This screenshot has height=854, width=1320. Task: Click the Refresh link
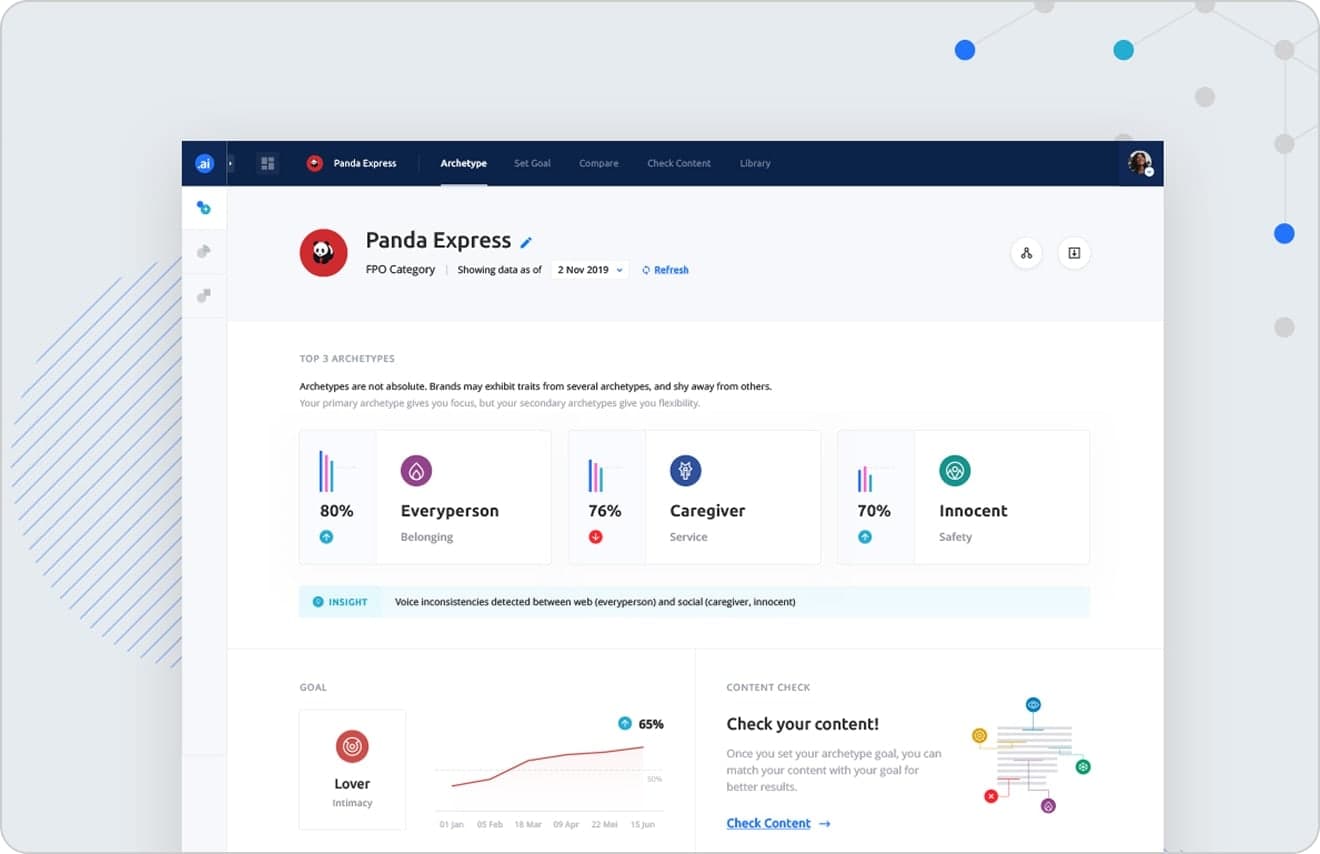pyautogui.click(x=666, y=270)
